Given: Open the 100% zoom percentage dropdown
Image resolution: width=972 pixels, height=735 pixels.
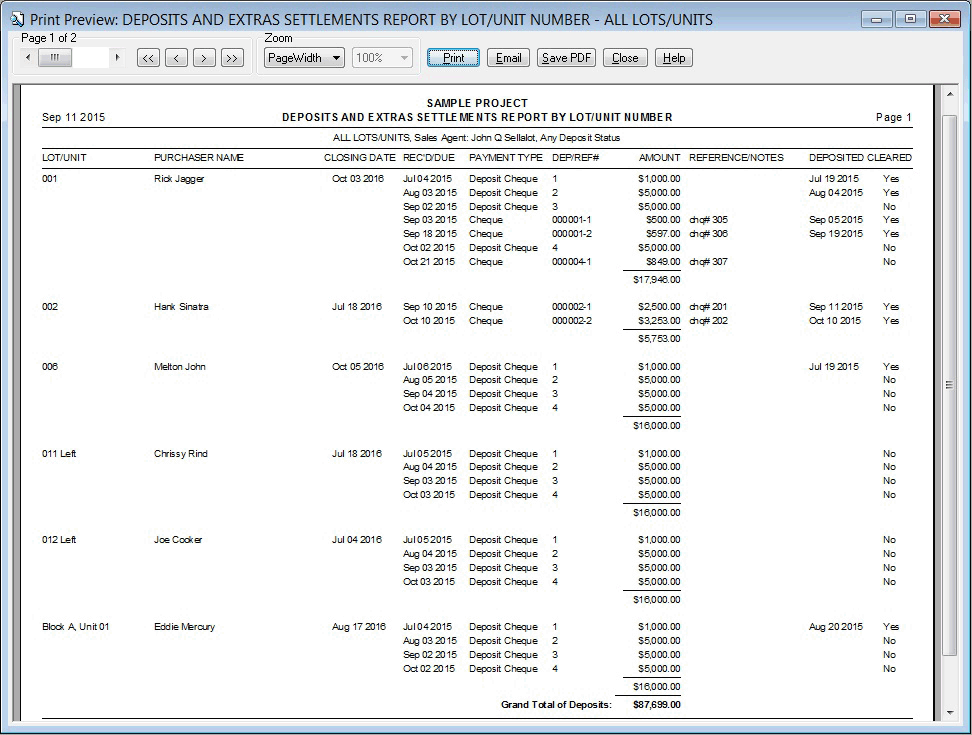Looking at the screenshot, I should click(382, 58).
